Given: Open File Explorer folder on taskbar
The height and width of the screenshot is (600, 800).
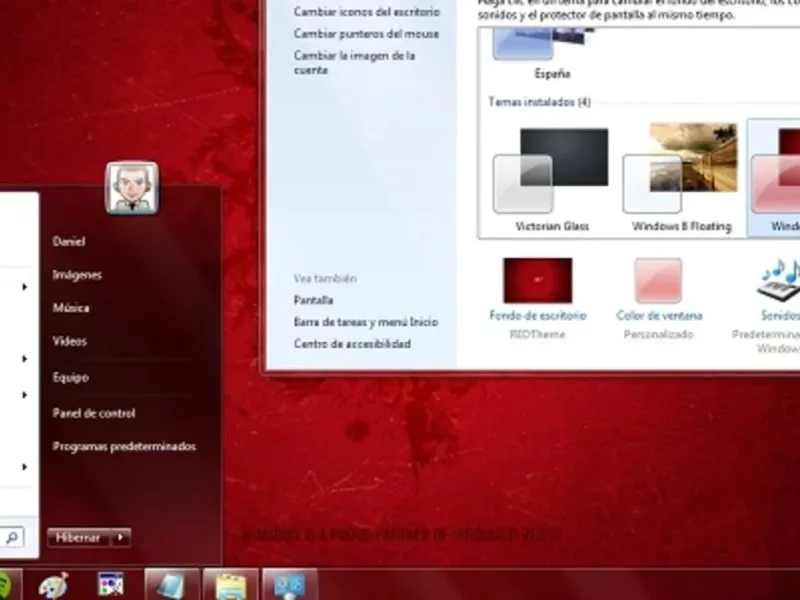Looking at the screenshot, I should (x=231, y=585).
